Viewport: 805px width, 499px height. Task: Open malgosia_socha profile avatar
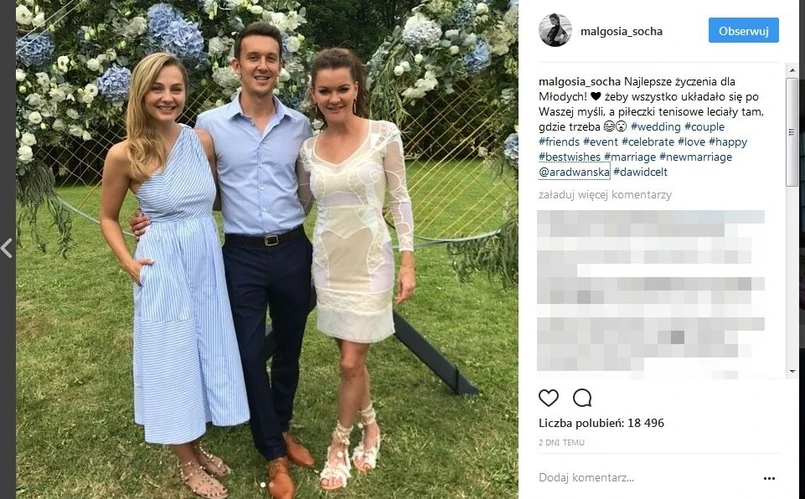[x=555, y=30]
